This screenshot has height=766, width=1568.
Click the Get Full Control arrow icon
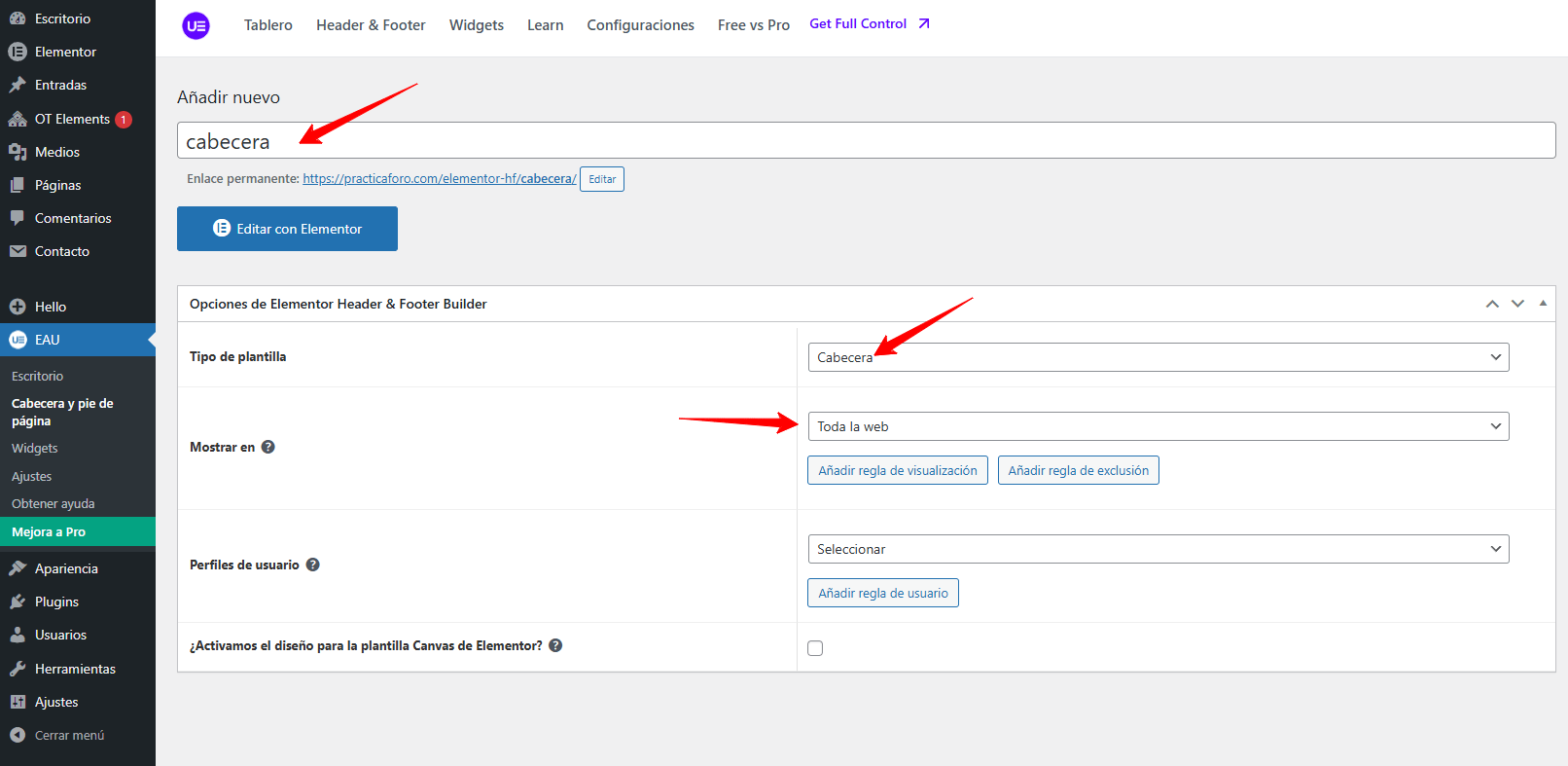pyautogui.click(x=924, y=23)
